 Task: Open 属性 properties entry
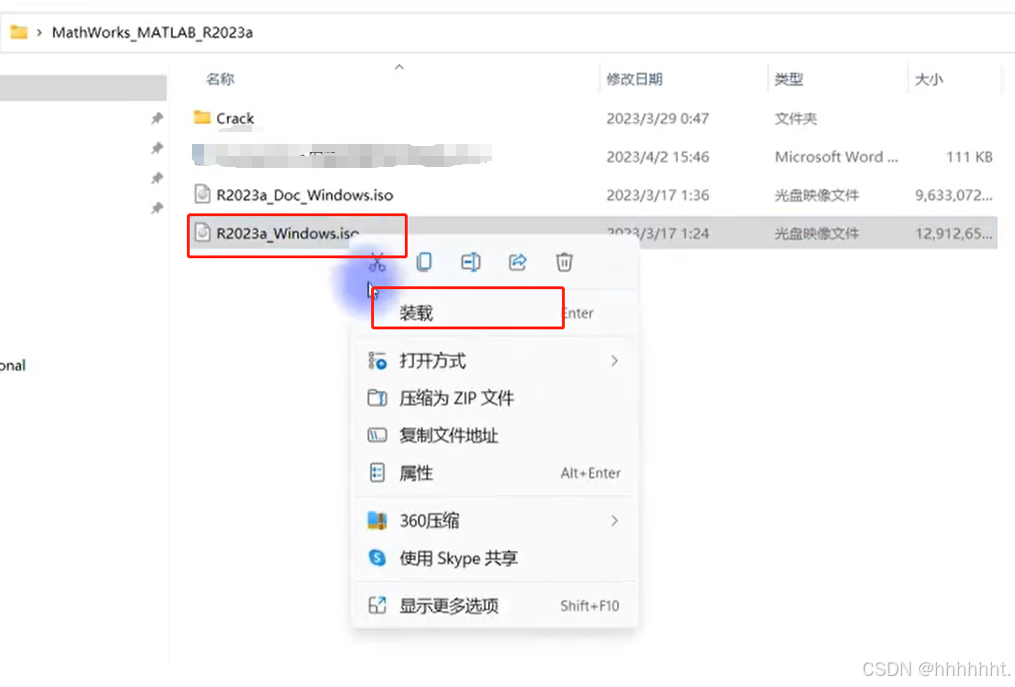coord(495,473)
